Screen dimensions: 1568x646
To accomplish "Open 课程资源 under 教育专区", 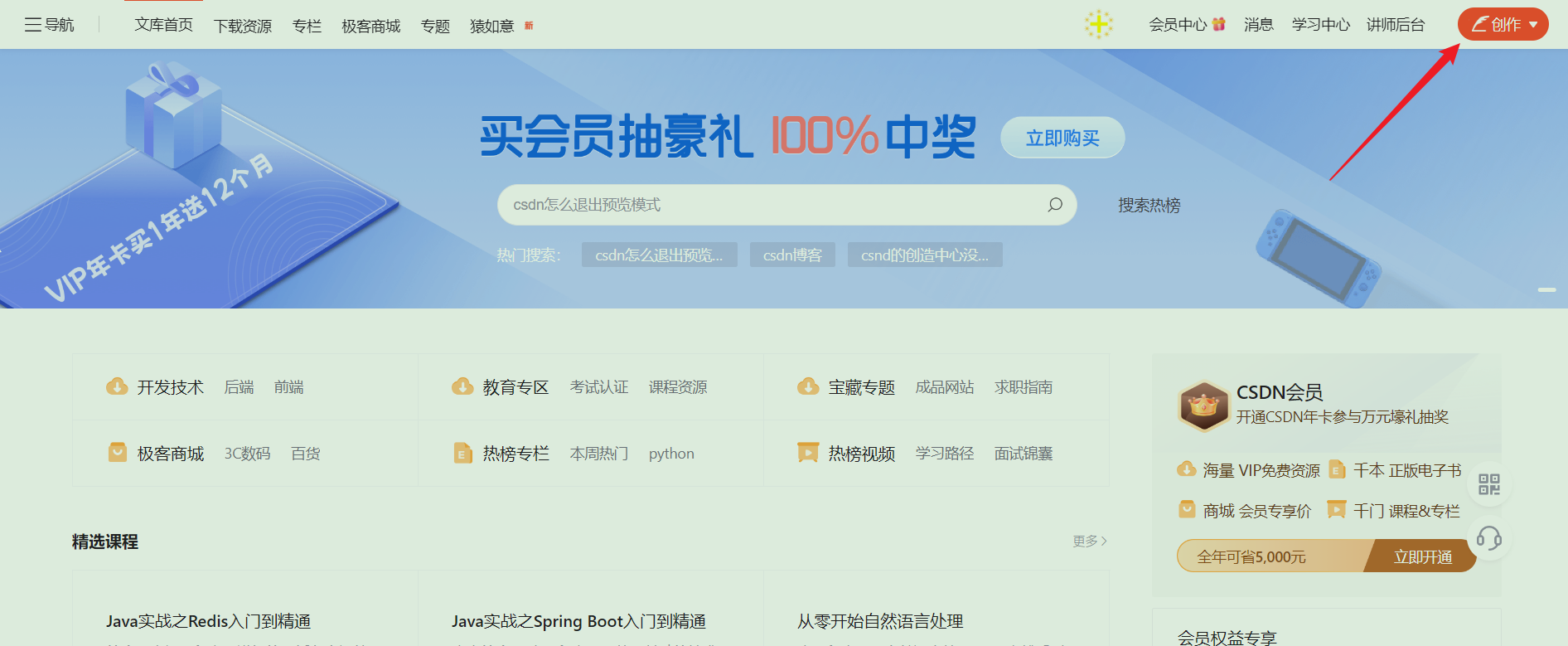I will pos(678,386).
